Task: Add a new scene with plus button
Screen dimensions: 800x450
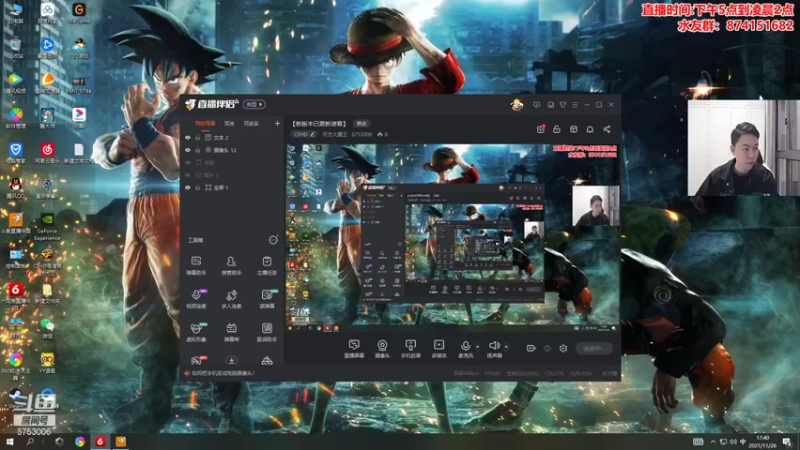Action: click(277, 123)
